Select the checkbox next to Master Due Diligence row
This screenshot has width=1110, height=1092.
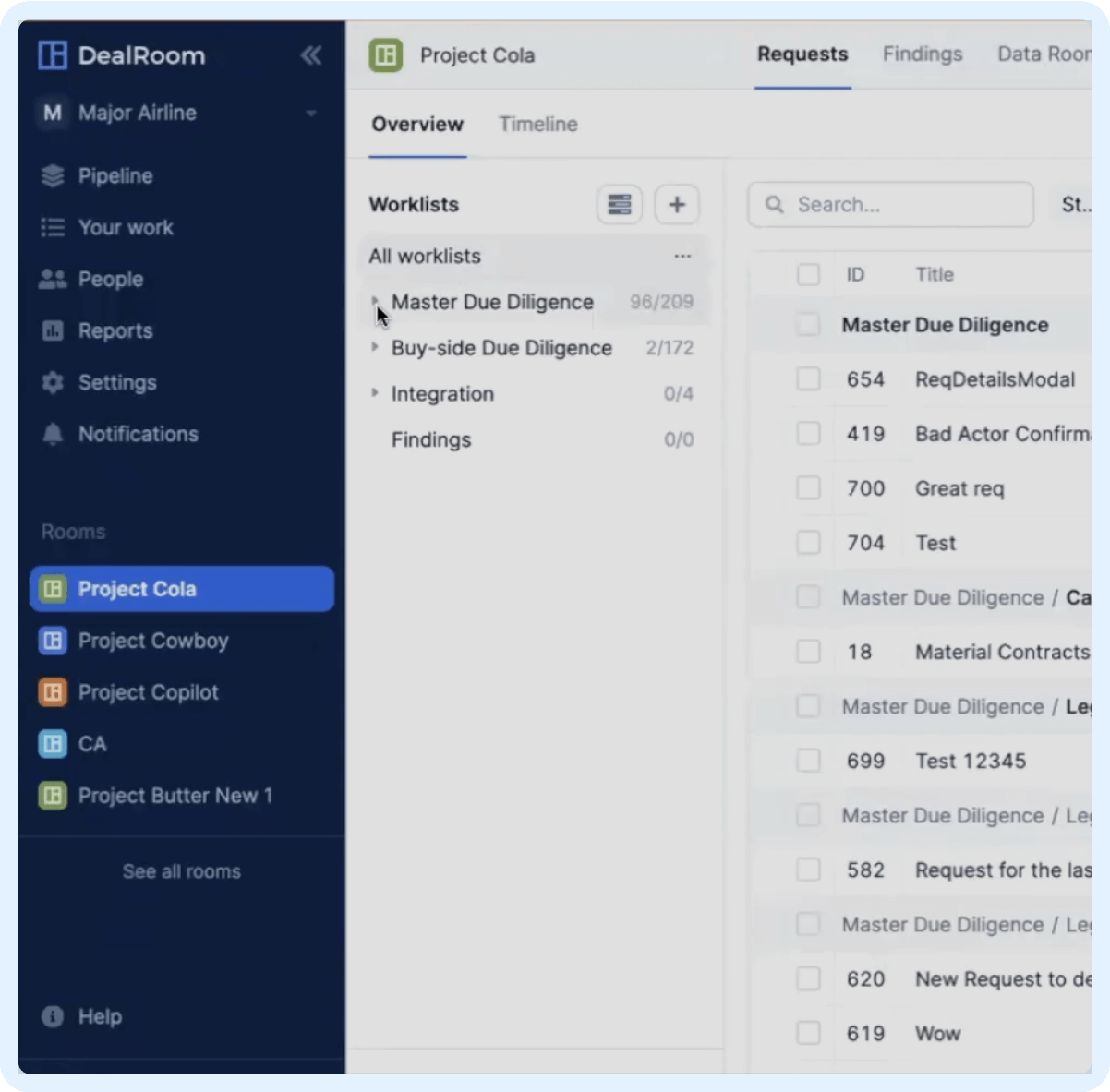[809, 325]
